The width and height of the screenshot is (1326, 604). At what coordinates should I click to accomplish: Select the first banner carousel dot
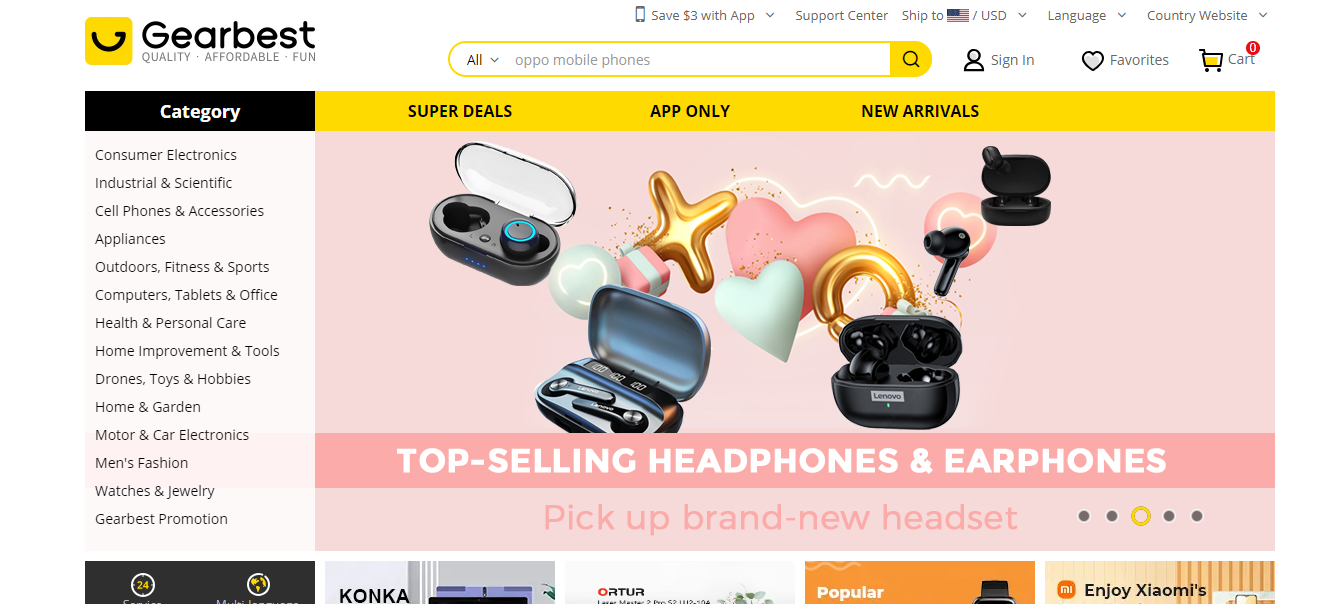(x=1084, y=516)
